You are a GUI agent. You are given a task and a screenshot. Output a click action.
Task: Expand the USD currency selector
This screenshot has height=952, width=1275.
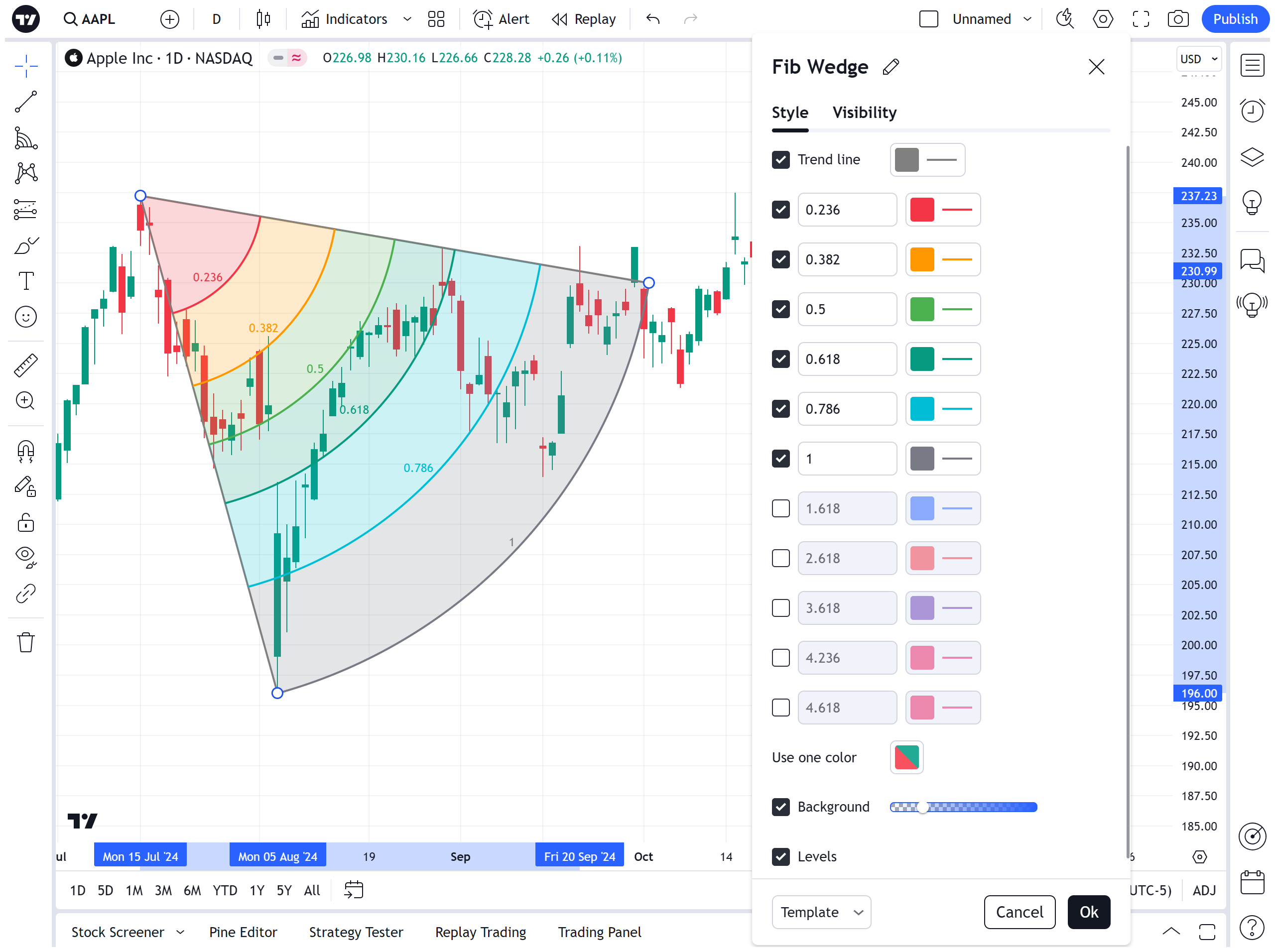(1198, 59)
